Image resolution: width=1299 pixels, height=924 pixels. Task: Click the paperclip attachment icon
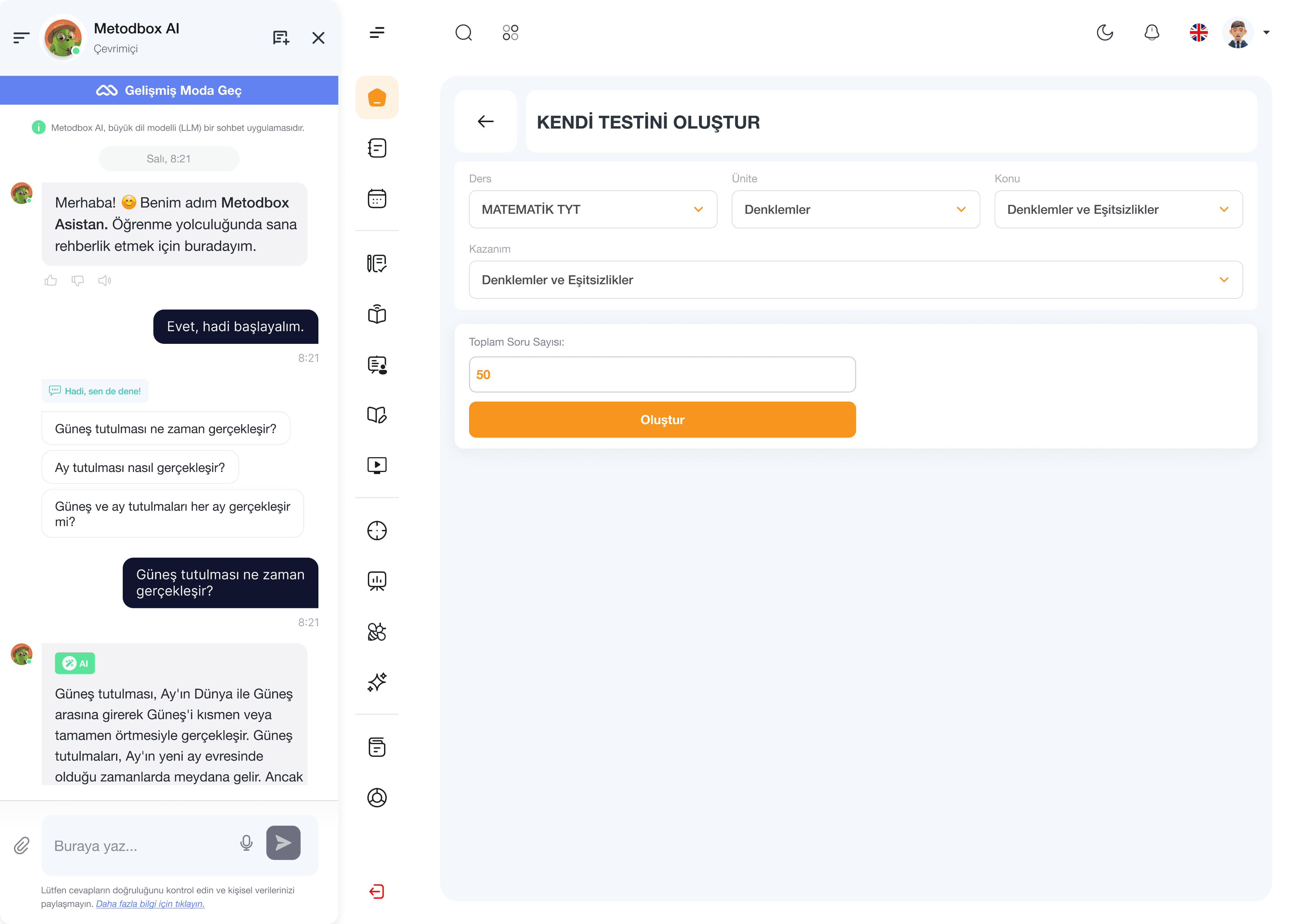22,845
